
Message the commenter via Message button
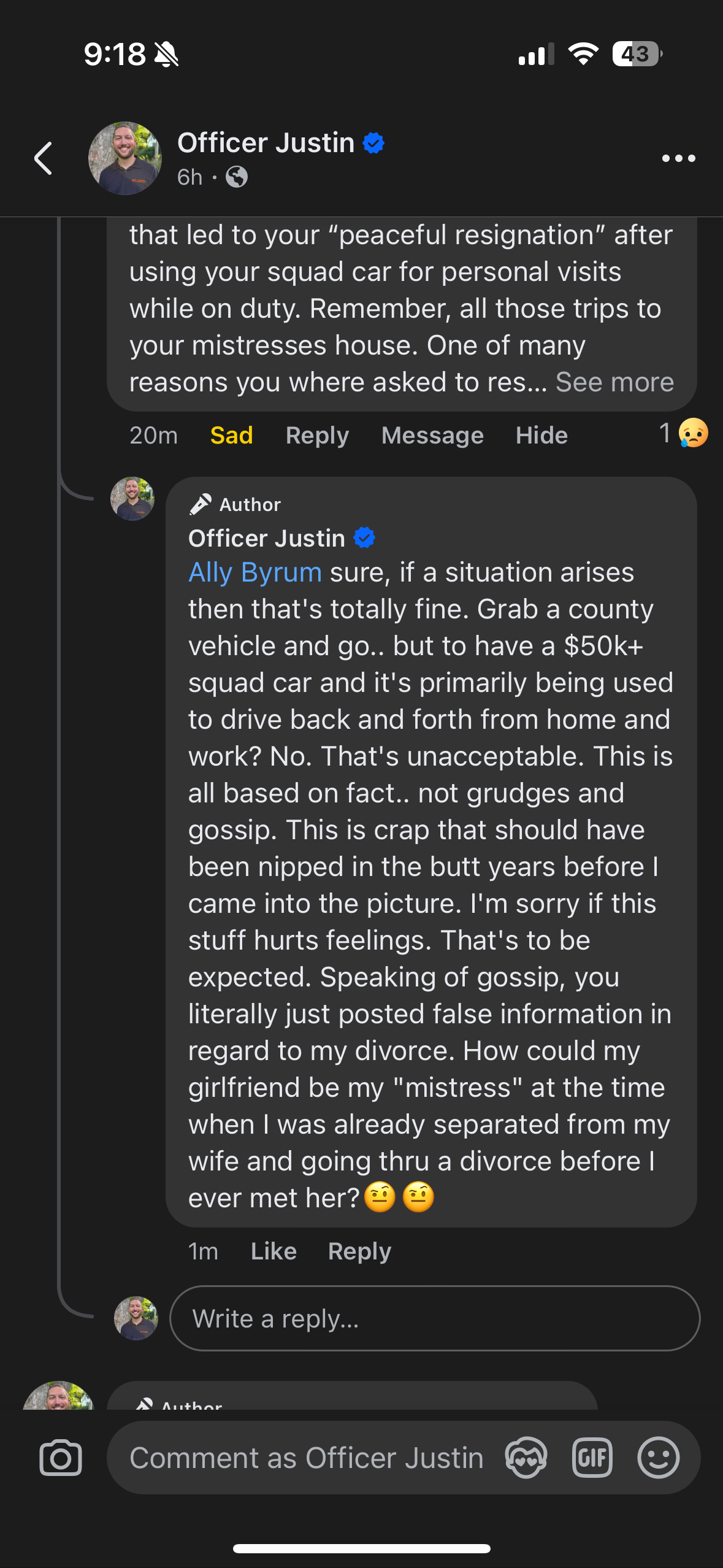(432, 435)
